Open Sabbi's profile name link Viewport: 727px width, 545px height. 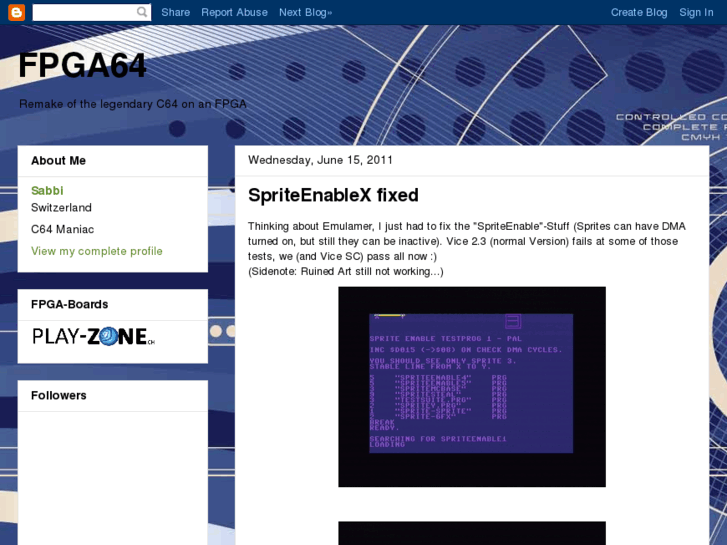click(x=47, y=191)
